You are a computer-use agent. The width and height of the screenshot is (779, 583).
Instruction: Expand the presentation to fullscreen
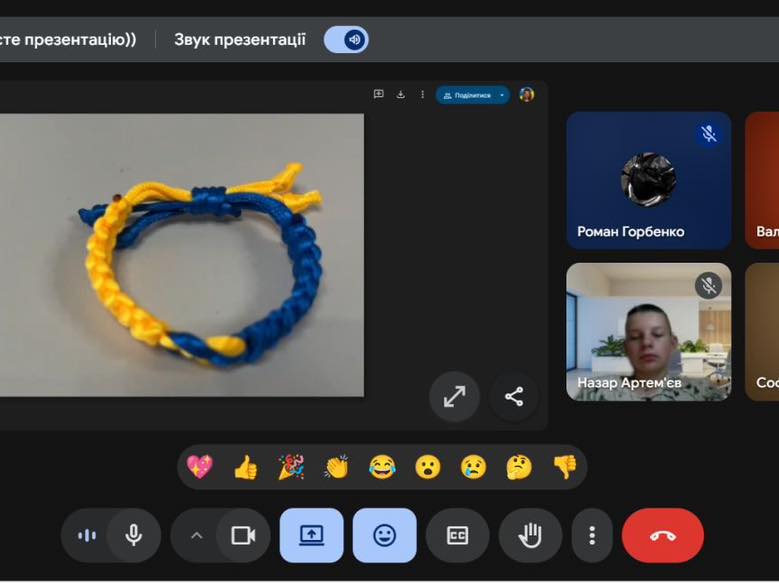pyautogui.click(x=454, y=397)
